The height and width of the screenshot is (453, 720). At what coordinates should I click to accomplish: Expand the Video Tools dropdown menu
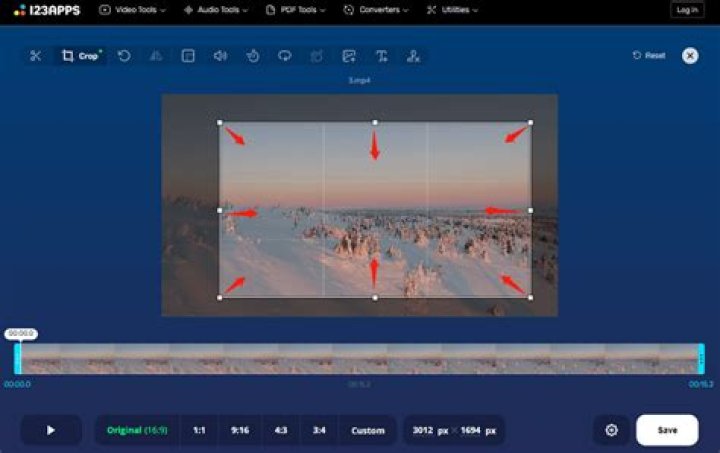(134, 10)
